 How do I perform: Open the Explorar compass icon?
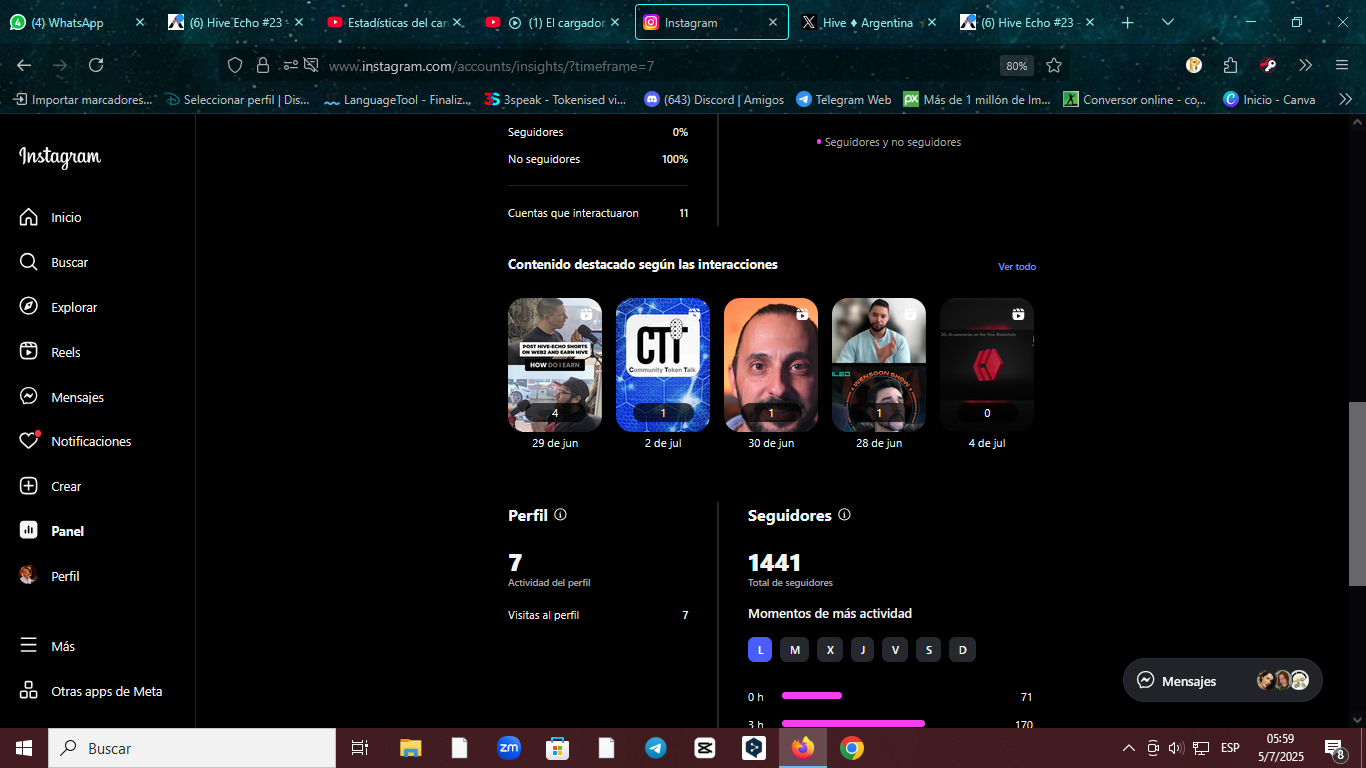click(x=29, y=307)
